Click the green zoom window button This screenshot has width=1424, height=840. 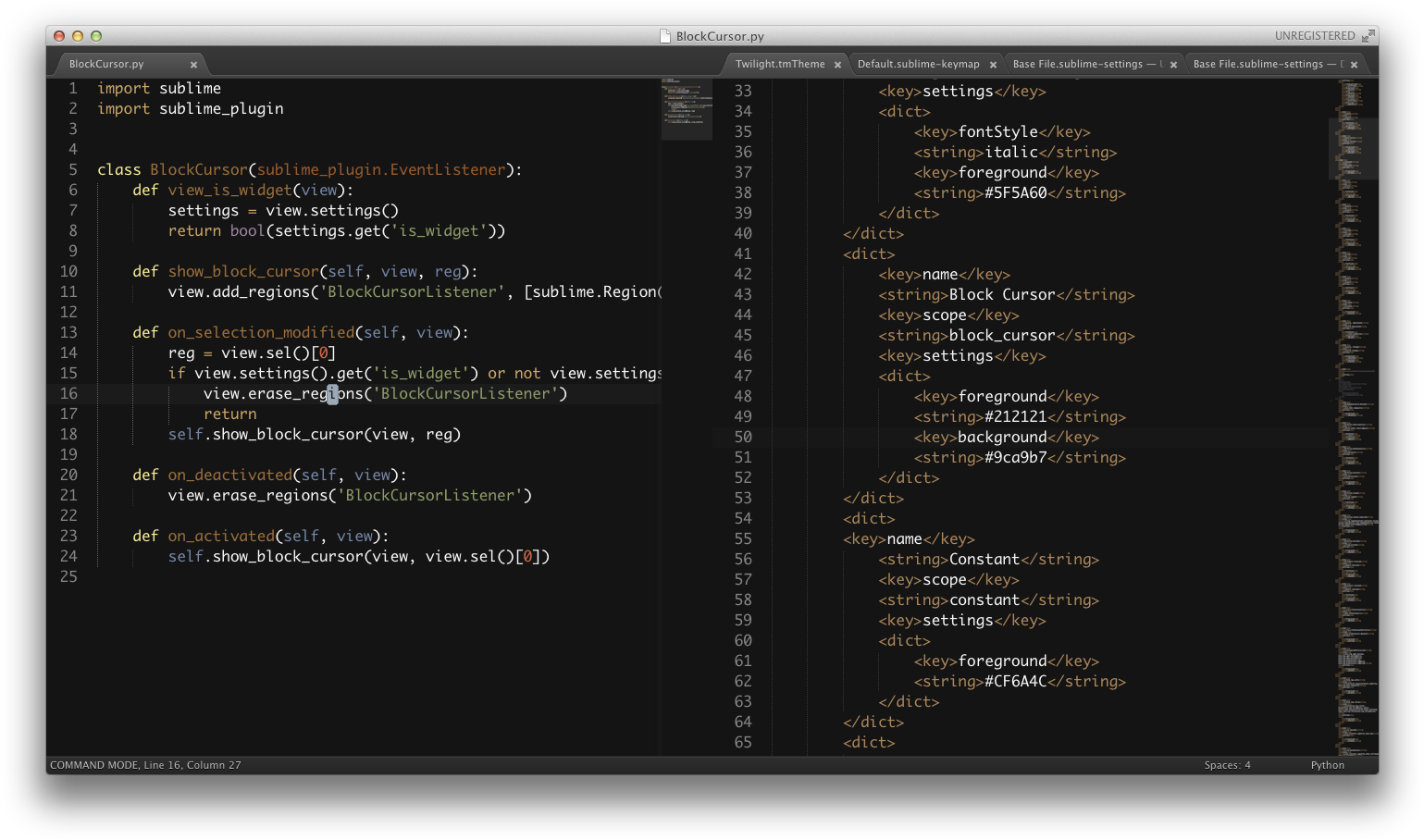96,36
